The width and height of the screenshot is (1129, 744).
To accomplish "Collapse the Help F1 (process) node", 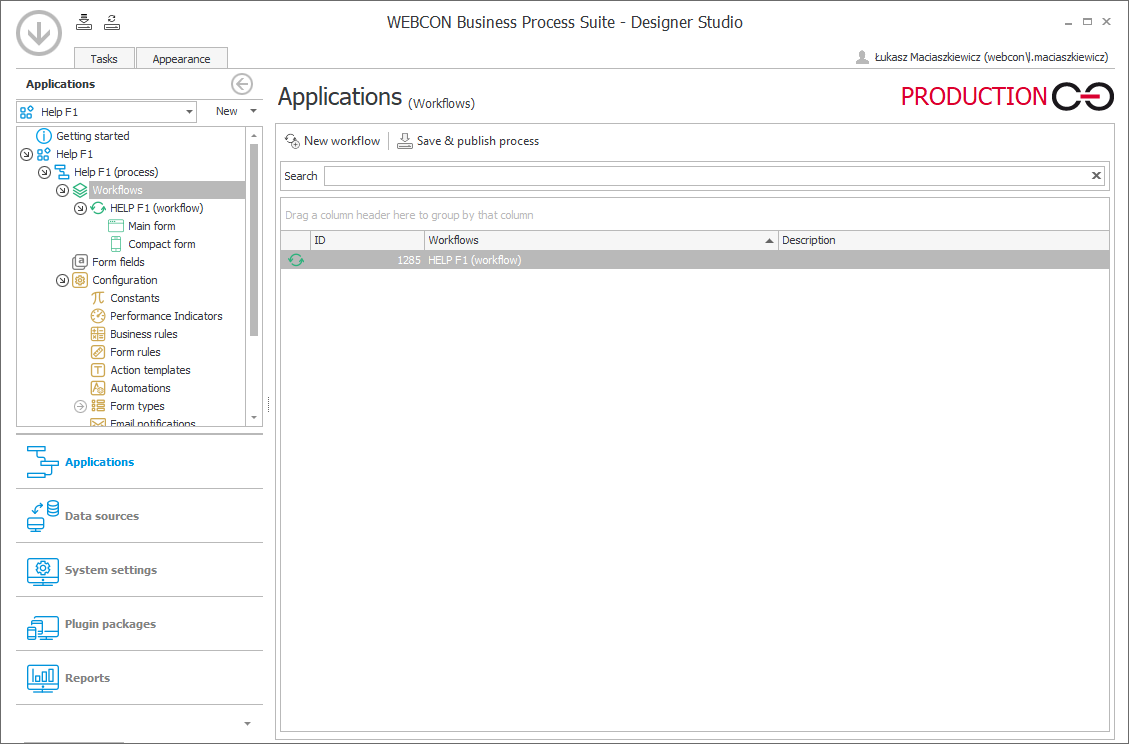I will (44, 172).
